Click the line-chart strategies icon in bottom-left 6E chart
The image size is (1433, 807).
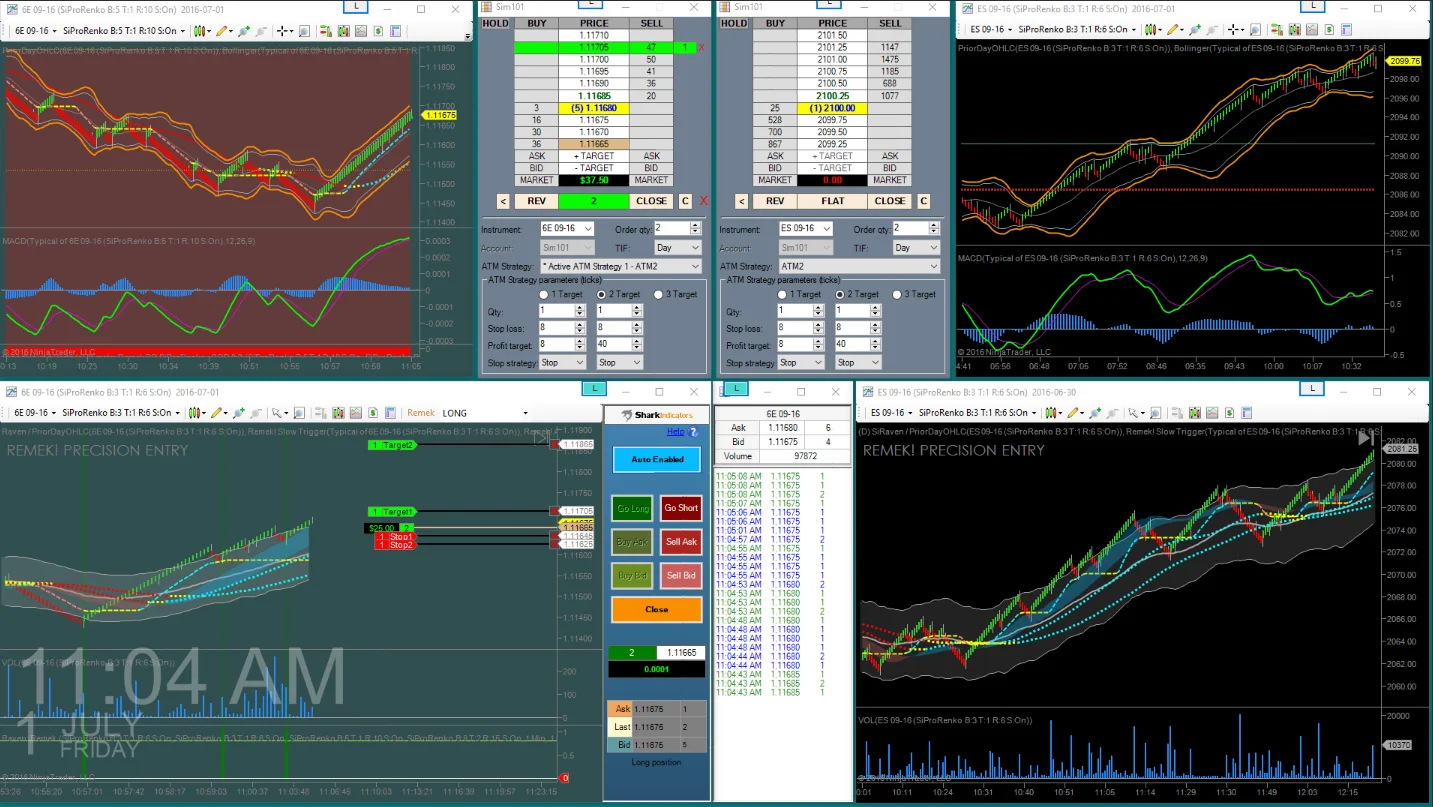point(355,413)
